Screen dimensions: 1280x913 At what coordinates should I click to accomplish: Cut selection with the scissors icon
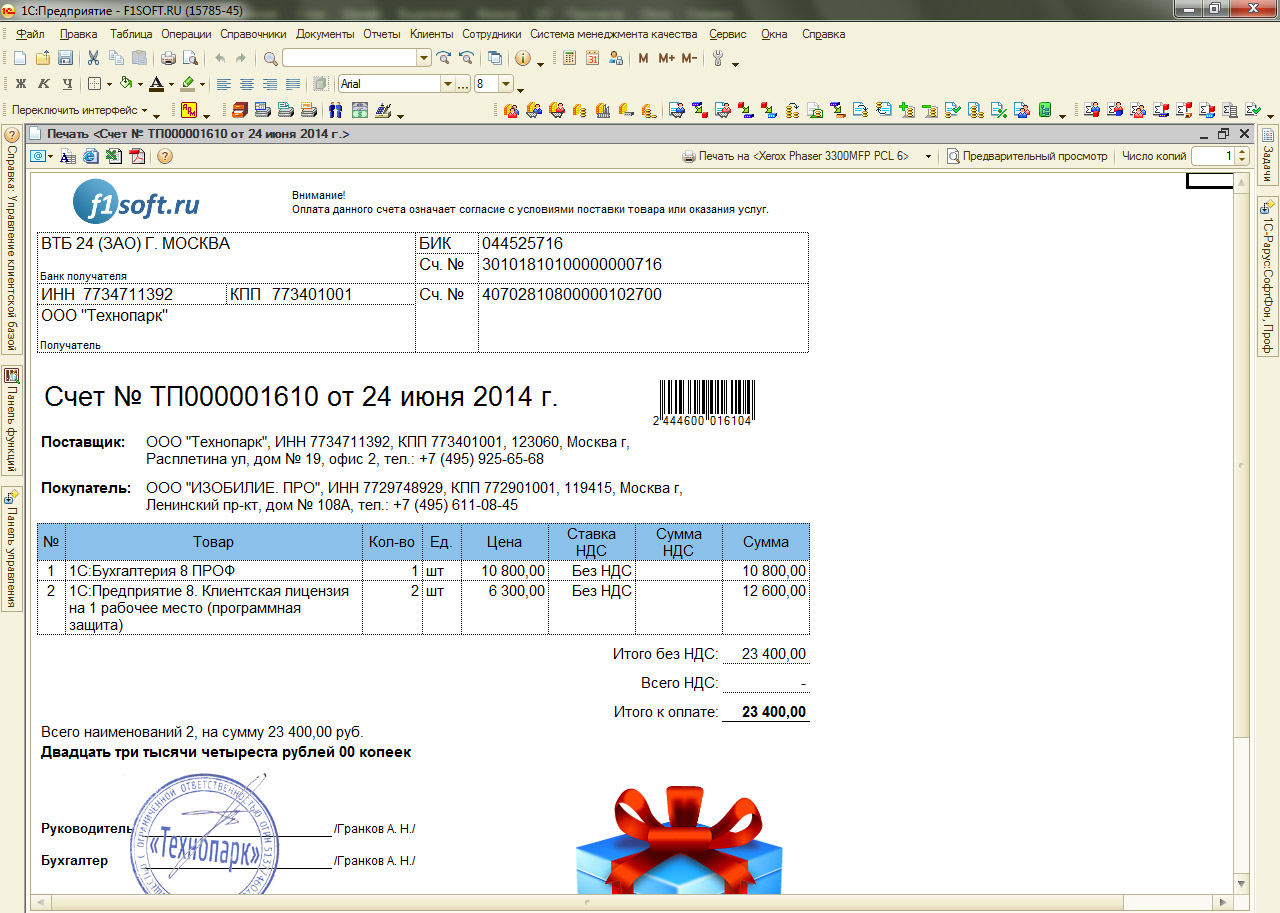(93, 58)
